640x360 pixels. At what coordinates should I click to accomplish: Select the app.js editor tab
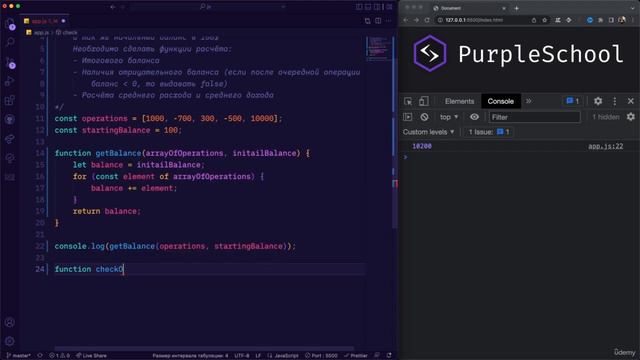coord(44,20)
